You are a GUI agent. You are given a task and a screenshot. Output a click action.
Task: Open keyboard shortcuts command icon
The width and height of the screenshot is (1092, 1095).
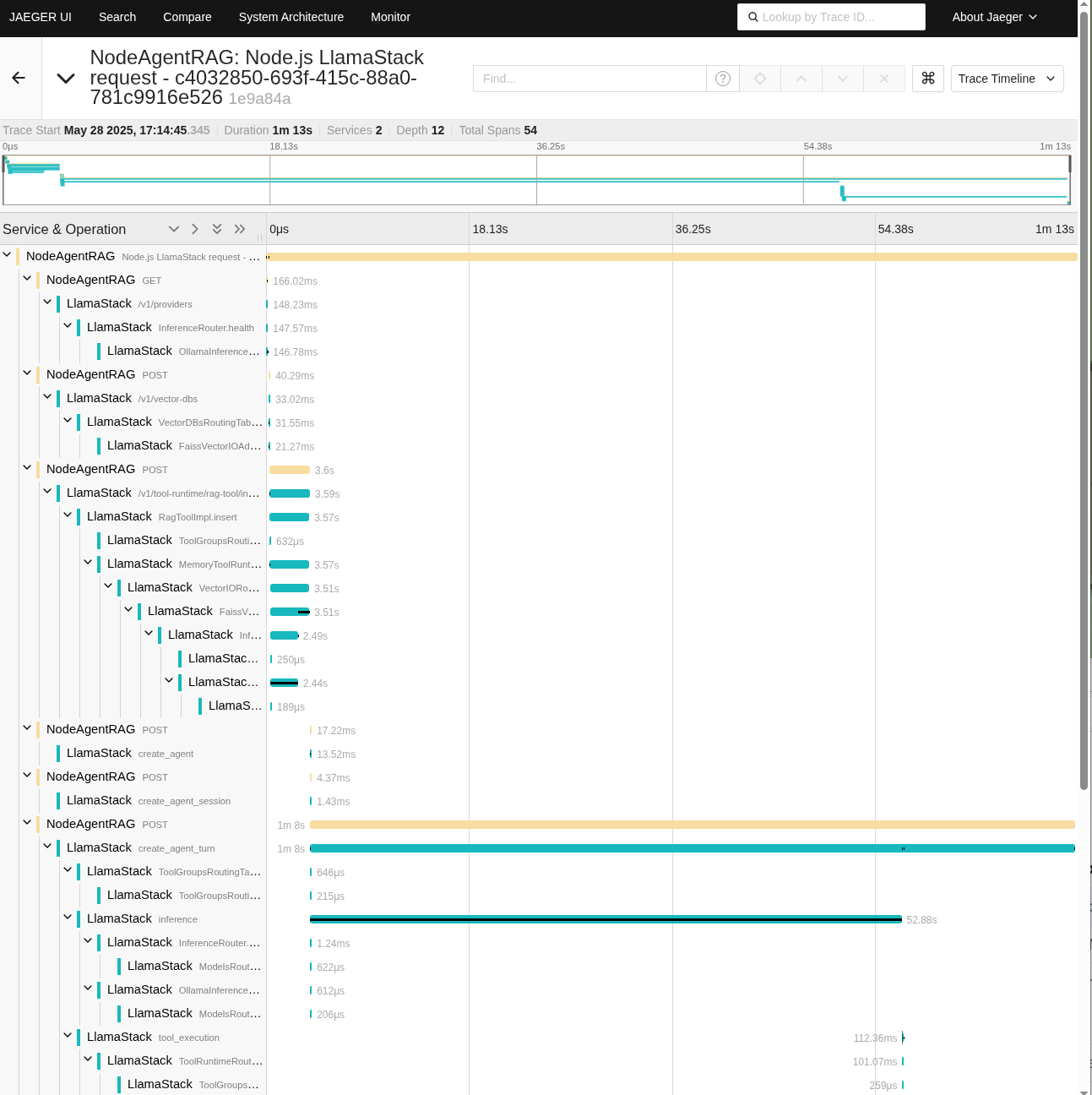[x=928, y=79]
